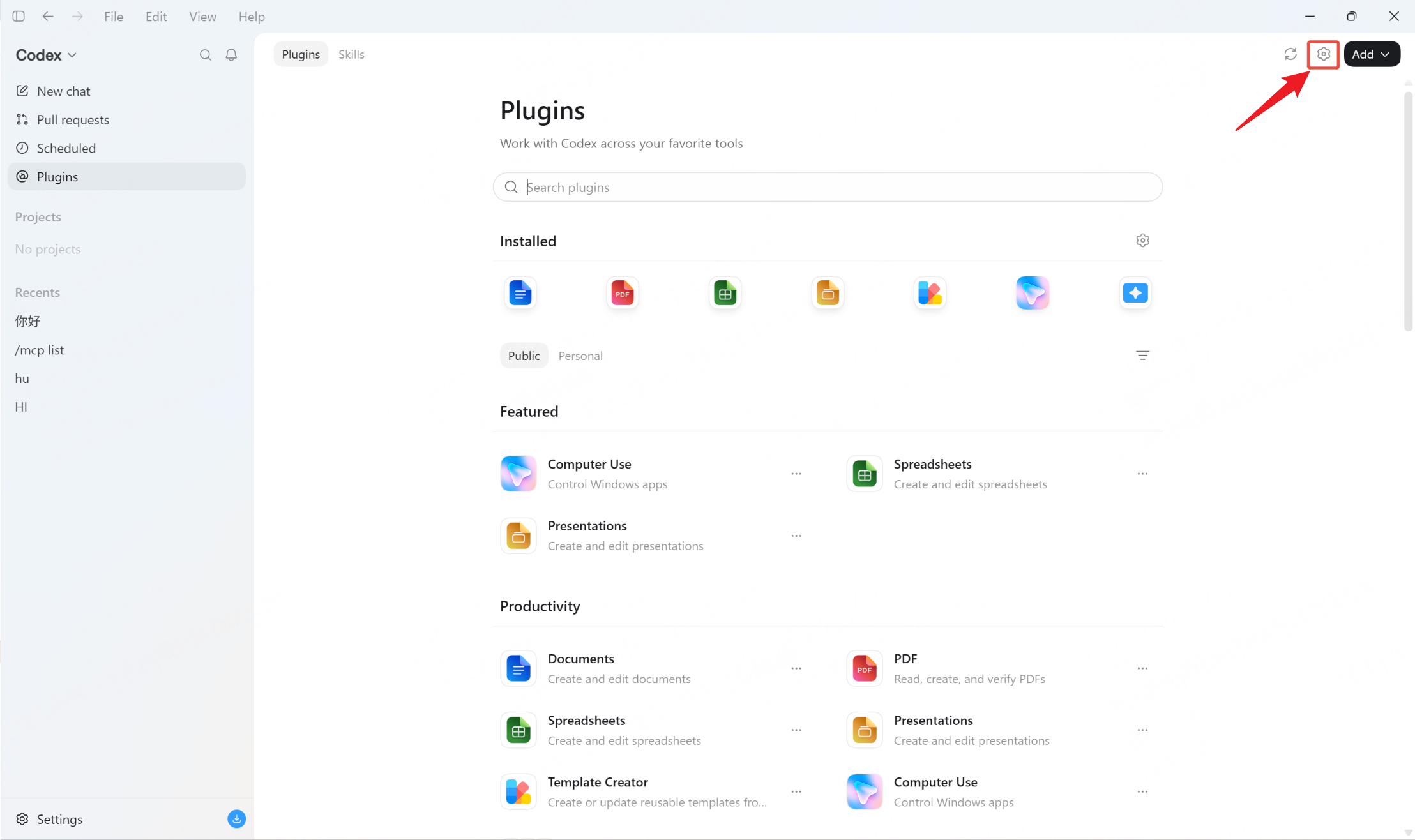Switch to the Skills tab
The image size is (1415, 840).
click(351, 54)
